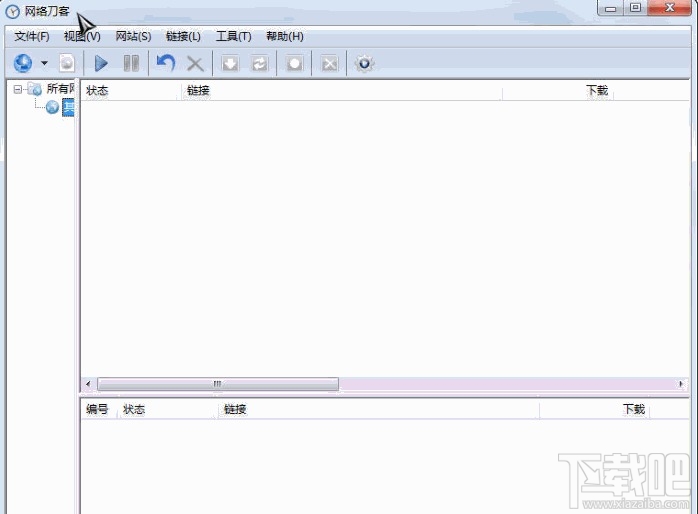This screenshot has width=698, height=514.
Task: Click the download arrow toolbar icon
Action: pyautogui.click(x=230, y=64)
